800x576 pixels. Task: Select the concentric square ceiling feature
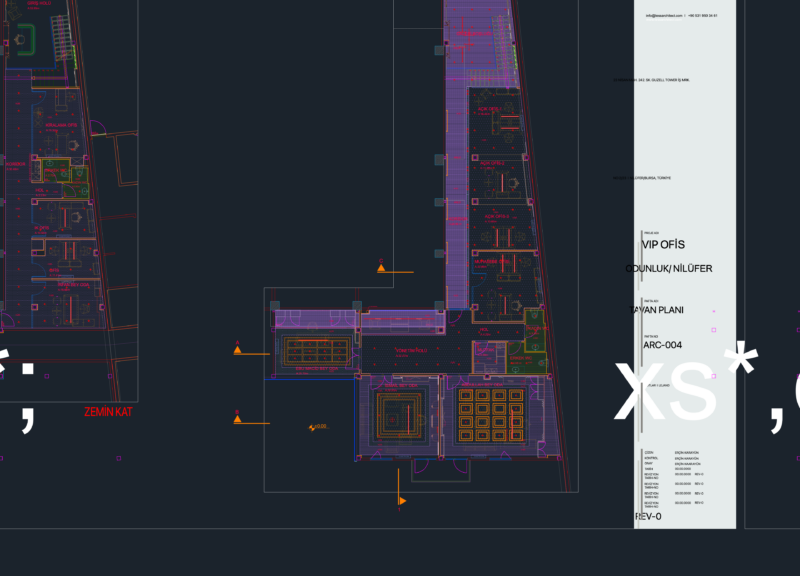pos(398,415)
